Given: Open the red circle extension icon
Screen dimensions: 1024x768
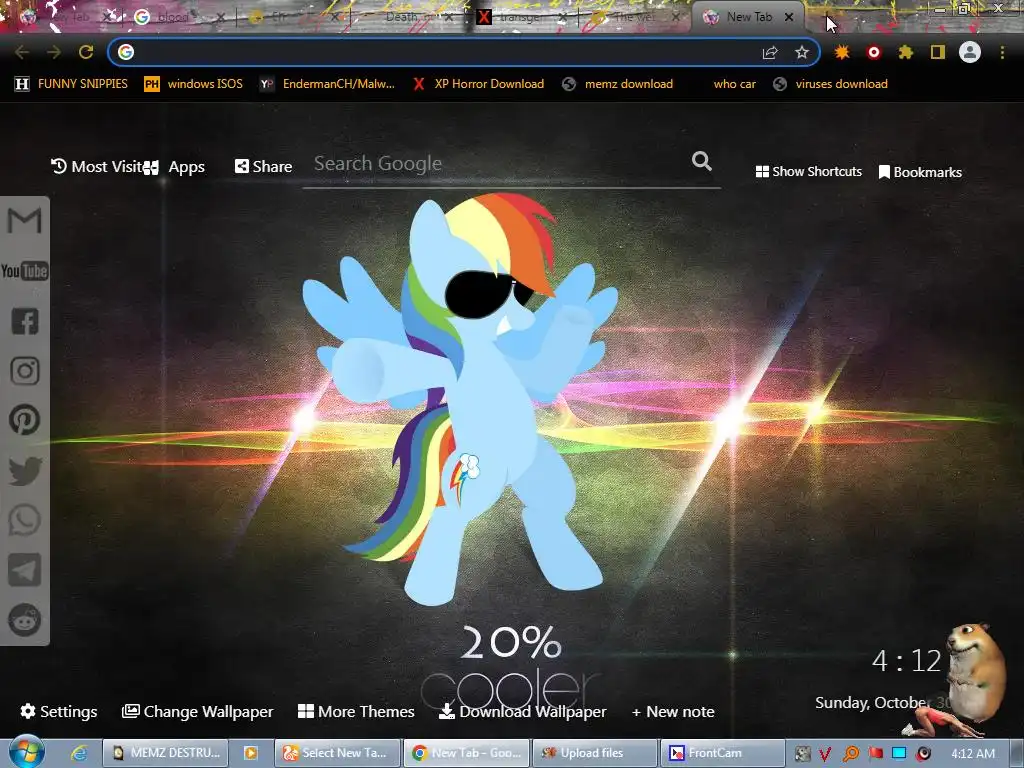Looking at the screenshot, I should click(x=874, y=52).
